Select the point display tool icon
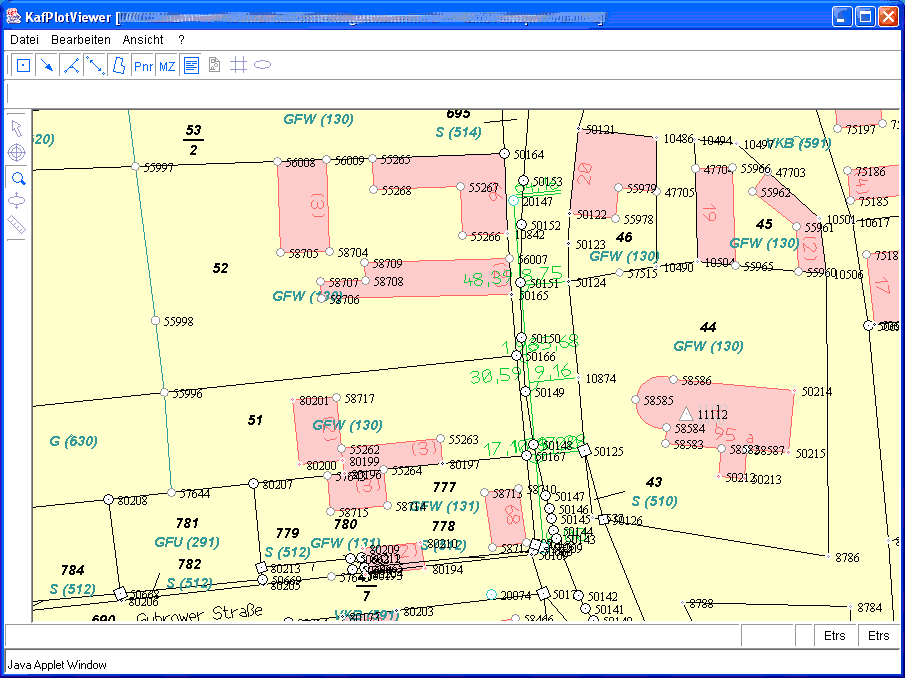The height and width of the screenshot is (678, 905). click(x=22, y=66)
